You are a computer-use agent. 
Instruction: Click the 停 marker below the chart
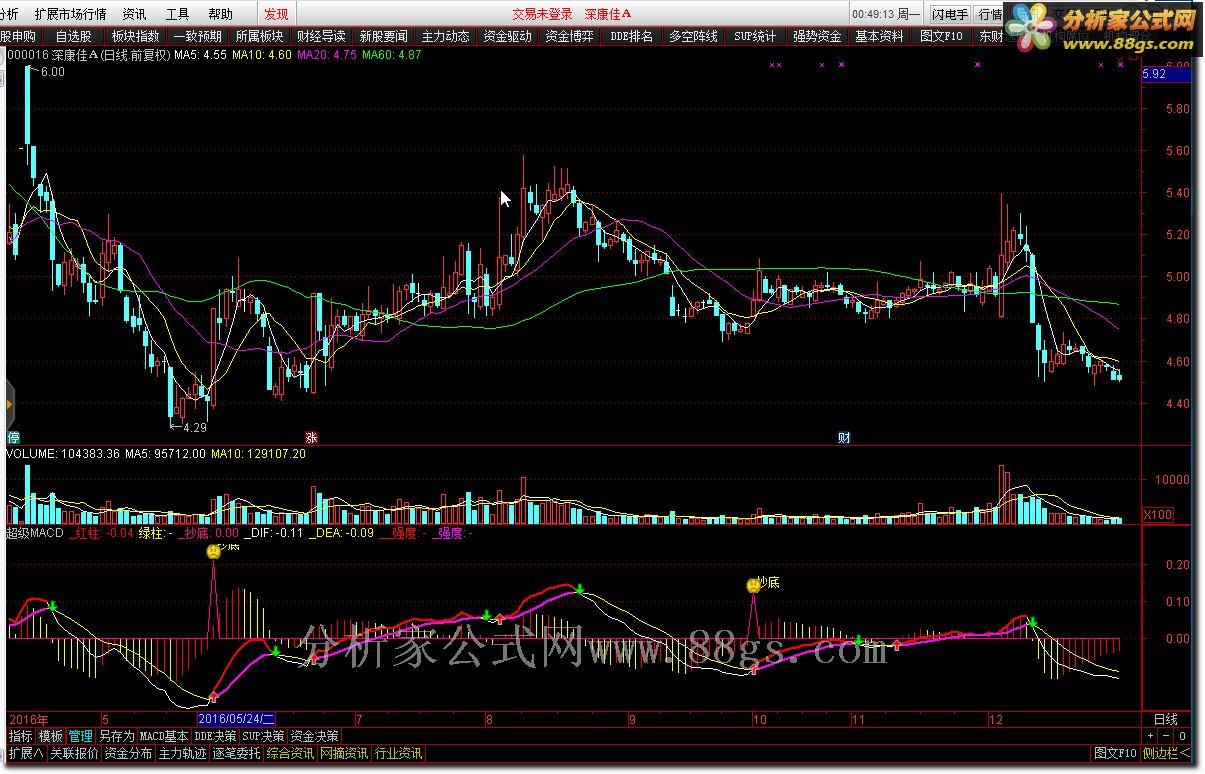[14, 438]
